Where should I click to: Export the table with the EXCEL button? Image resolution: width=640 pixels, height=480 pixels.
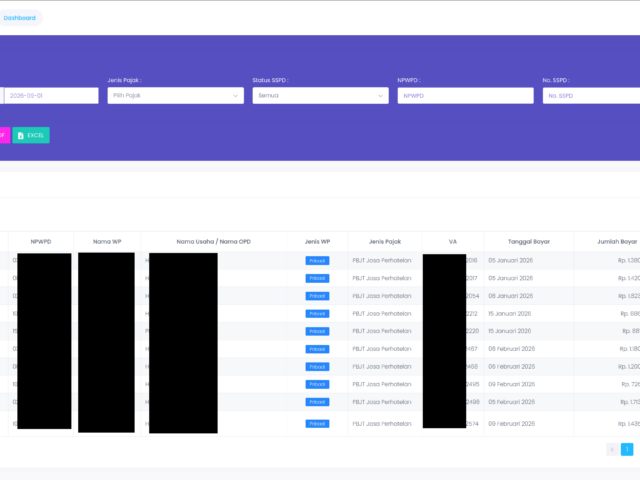click(31, 135)
